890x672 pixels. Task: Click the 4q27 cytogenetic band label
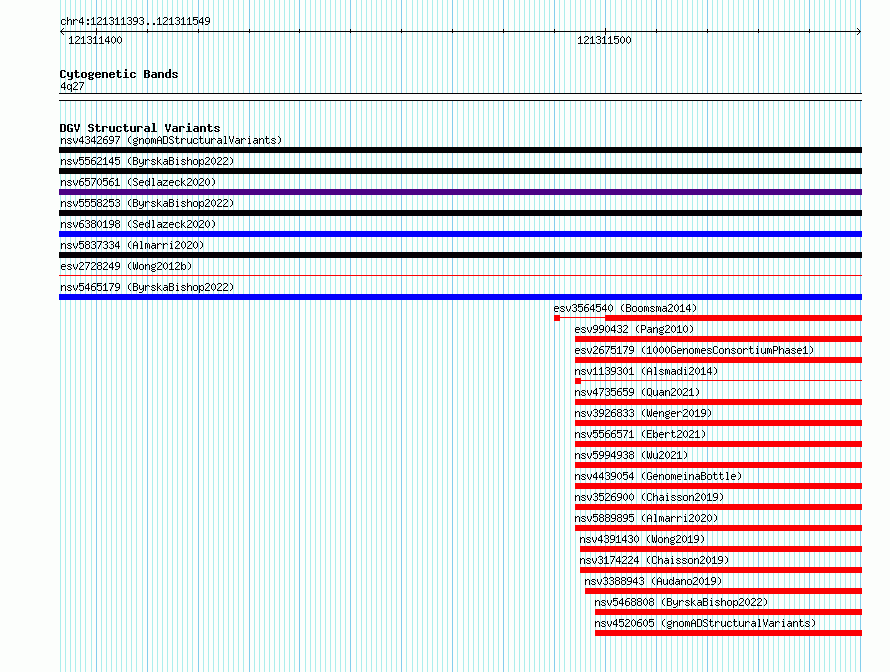72,86
